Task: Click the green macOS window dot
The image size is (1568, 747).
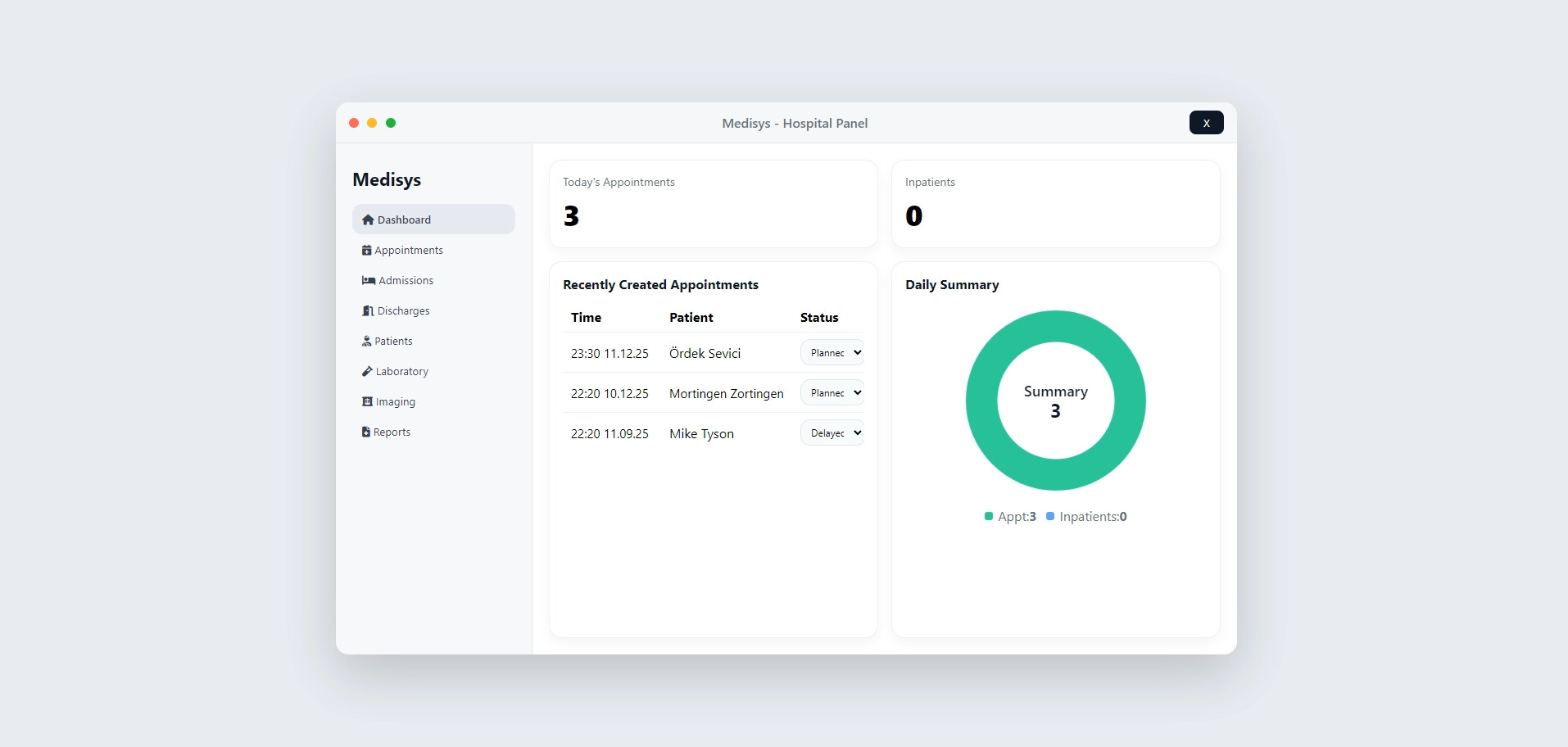Action: (391, 123)
